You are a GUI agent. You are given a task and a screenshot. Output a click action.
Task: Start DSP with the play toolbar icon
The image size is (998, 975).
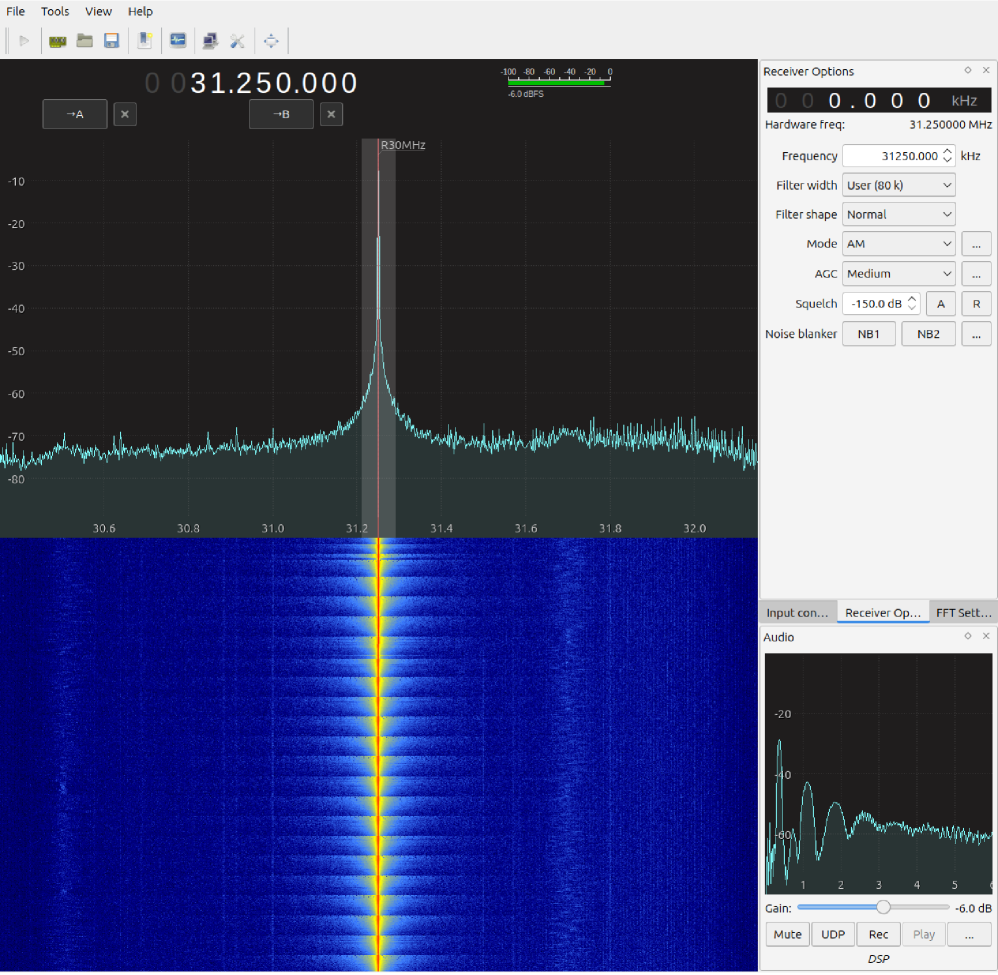(x=24, y=41)
